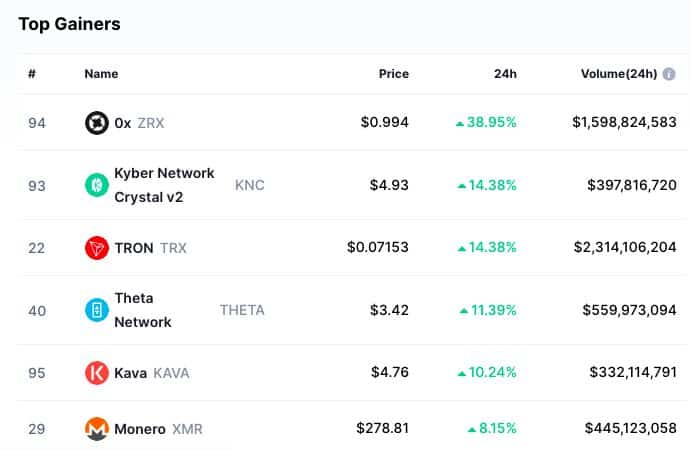
Task: Sort by the Volume(24h) column header
Action: 618,74
